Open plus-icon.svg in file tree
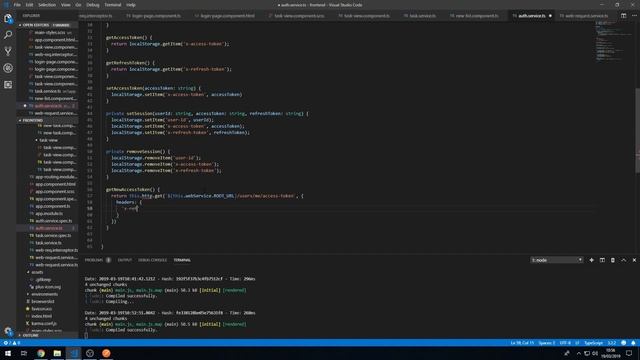640x360 pixels. [47, 287]
